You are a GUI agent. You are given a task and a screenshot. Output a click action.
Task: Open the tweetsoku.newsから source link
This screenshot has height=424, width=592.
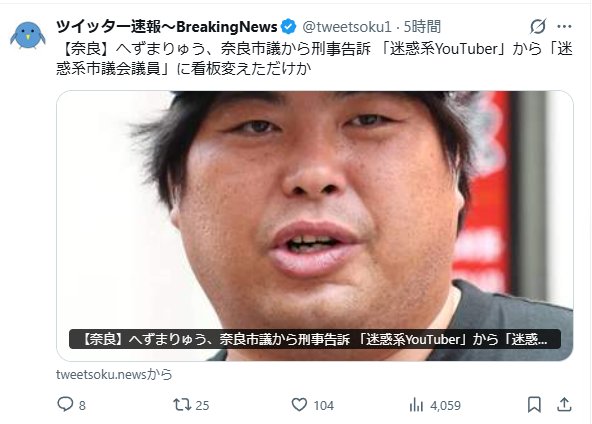tap(114, 375)
